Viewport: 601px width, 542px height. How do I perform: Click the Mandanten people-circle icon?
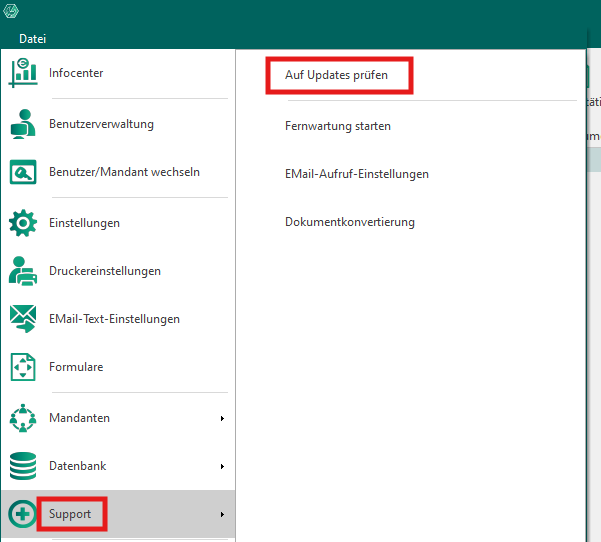tap(23, 418)
